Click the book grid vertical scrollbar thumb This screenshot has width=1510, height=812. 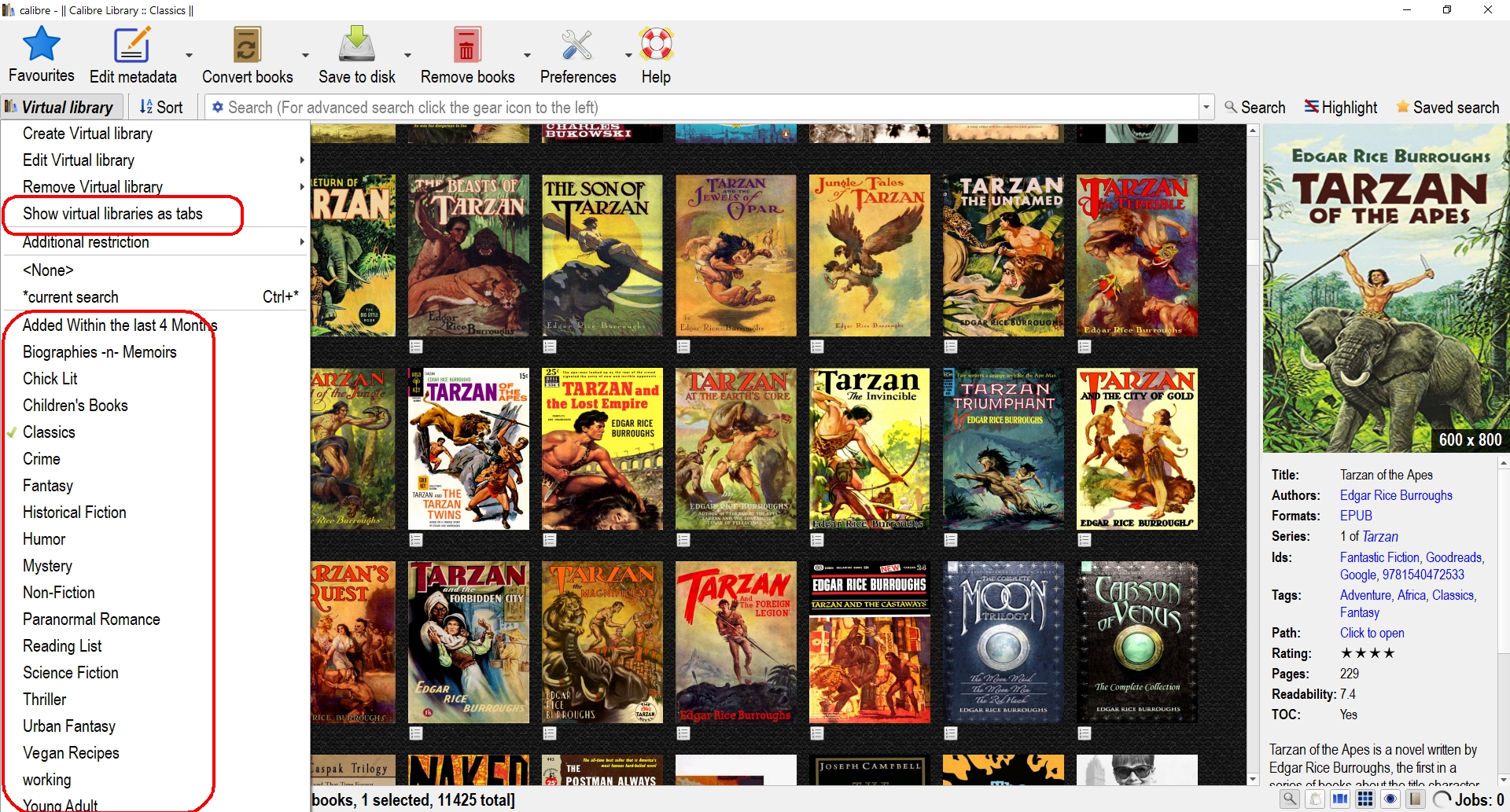pos(1253,252)
